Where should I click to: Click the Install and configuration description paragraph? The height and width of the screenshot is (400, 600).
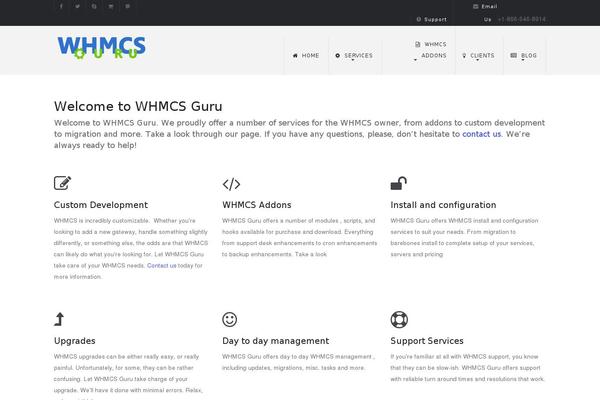click(x=465, y=237)
